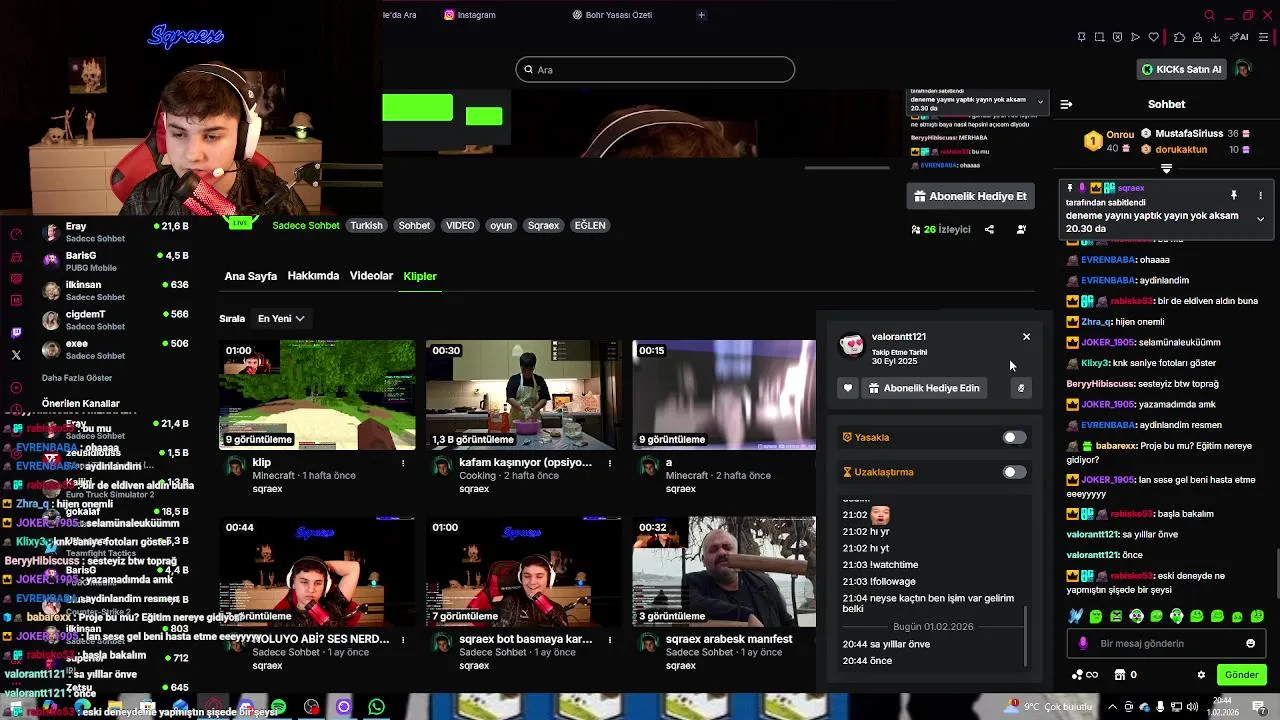Viewport: 1280px width, 720px height.
Task: Collapse chat with the arrow-lines icon
Action: [1066, 104]
